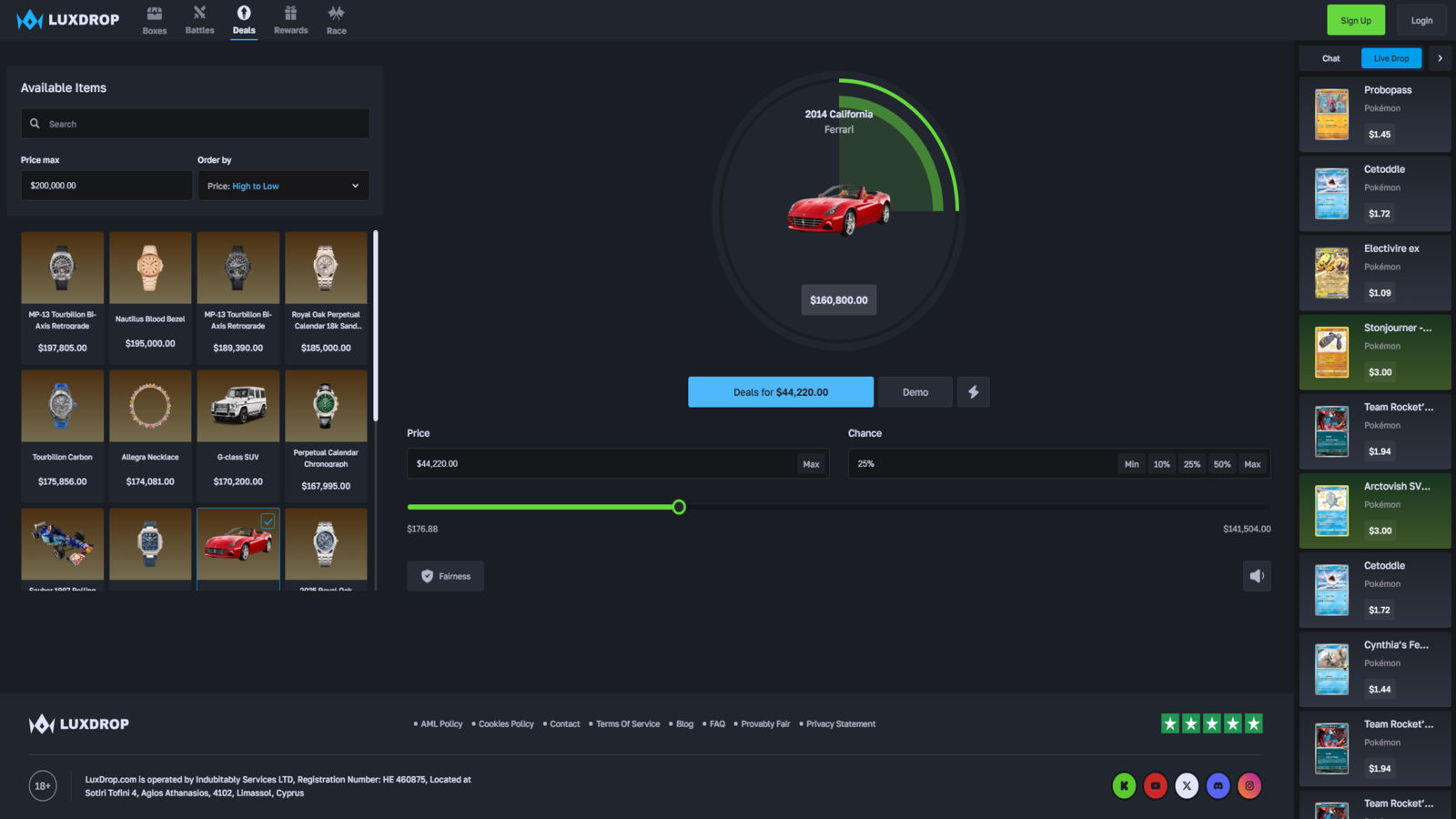Click the Login button
Image resolution: width=1456 pixels, height=819 pixels.
[x=1421, y=20]
